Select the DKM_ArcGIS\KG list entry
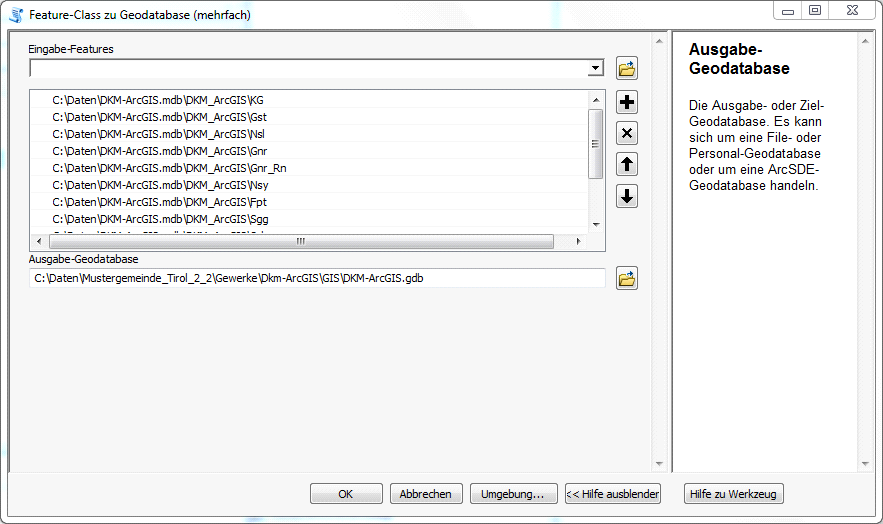883x524 pixels. click(x=158, y=100)
